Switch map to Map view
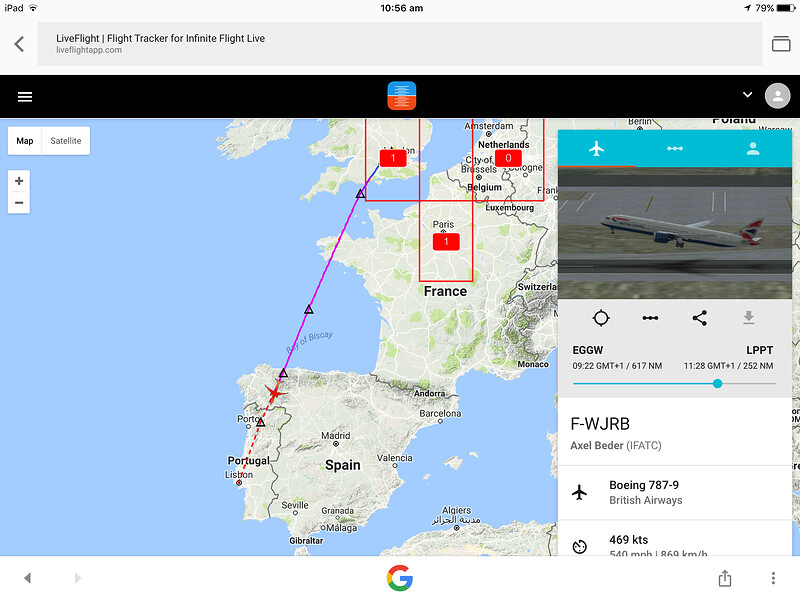The width and height of the screenshot is (800, 600). 24,141
